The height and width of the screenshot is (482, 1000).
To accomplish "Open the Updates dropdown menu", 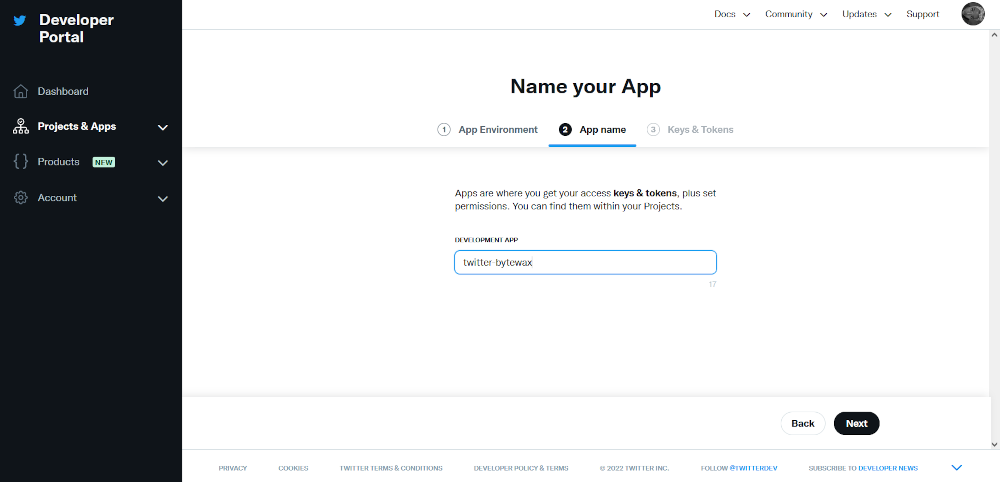I will [x=866, y=14].
